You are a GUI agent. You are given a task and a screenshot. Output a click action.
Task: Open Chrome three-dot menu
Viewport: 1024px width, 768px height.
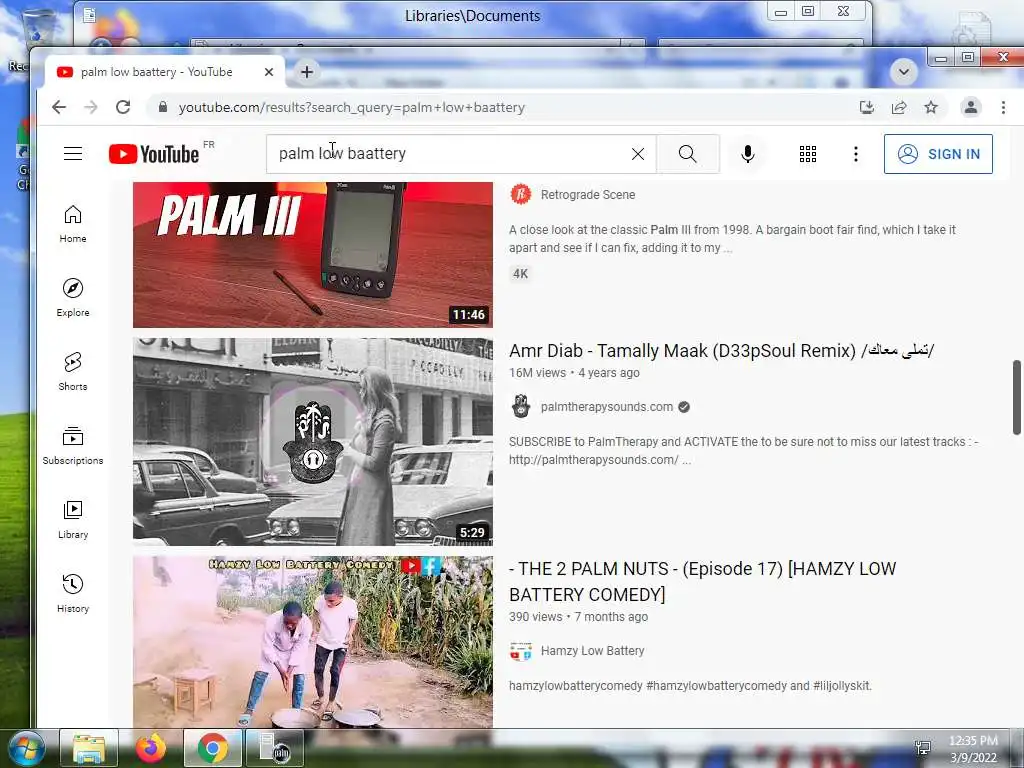[x=1003, y=107]
